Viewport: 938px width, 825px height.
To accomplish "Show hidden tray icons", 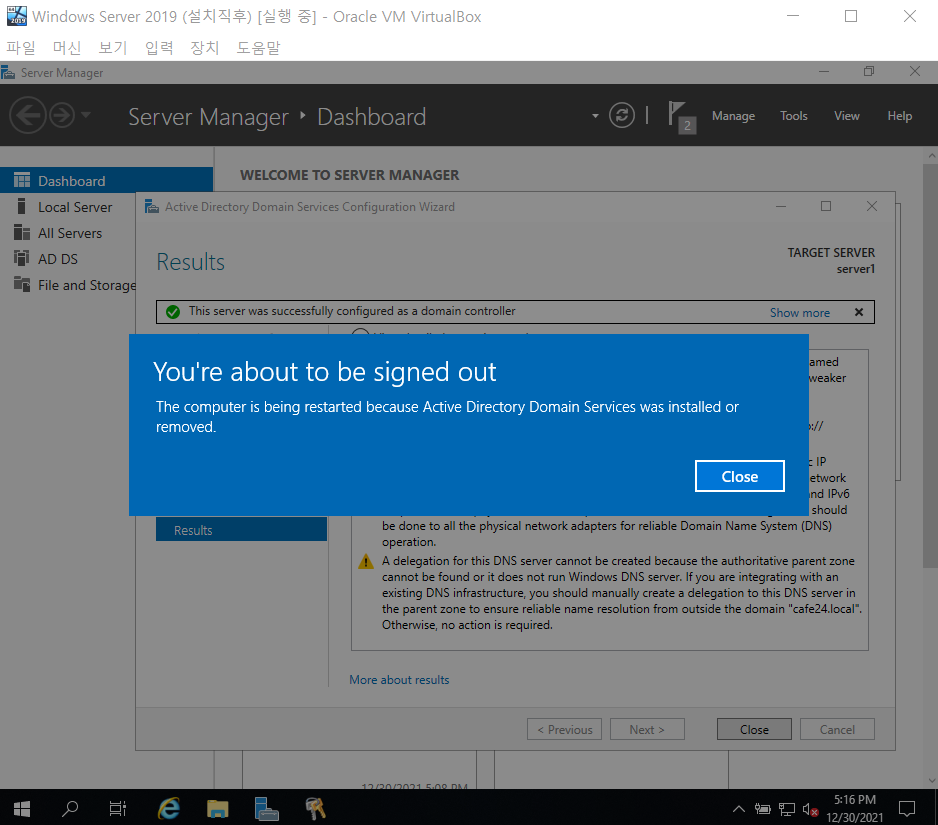I will pyautogui.click(x=739, y=809).
